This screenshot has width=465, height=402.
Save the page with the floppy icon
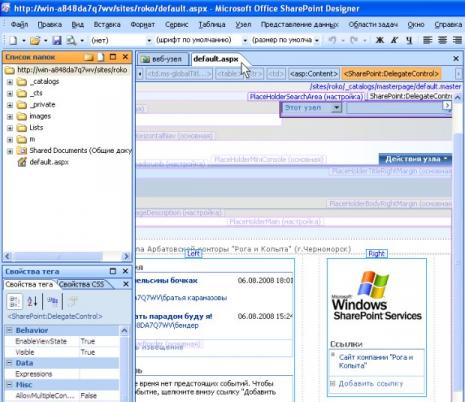(57, 40)
